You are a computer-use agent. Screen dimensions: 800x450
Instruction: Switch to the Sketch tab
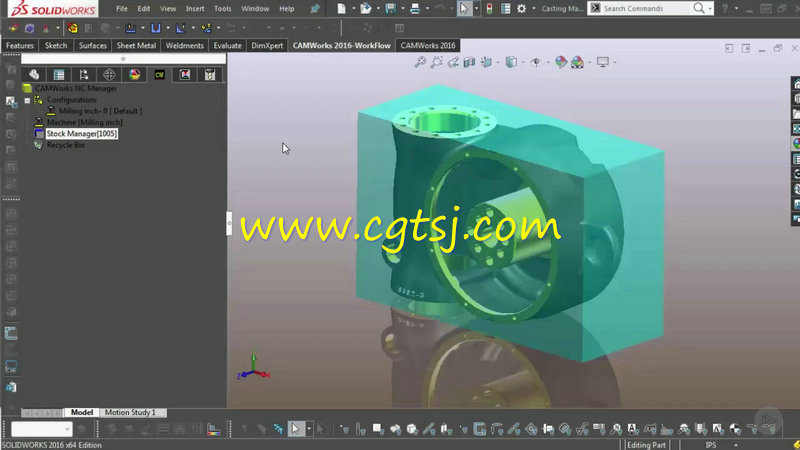[x=56, y=45]
